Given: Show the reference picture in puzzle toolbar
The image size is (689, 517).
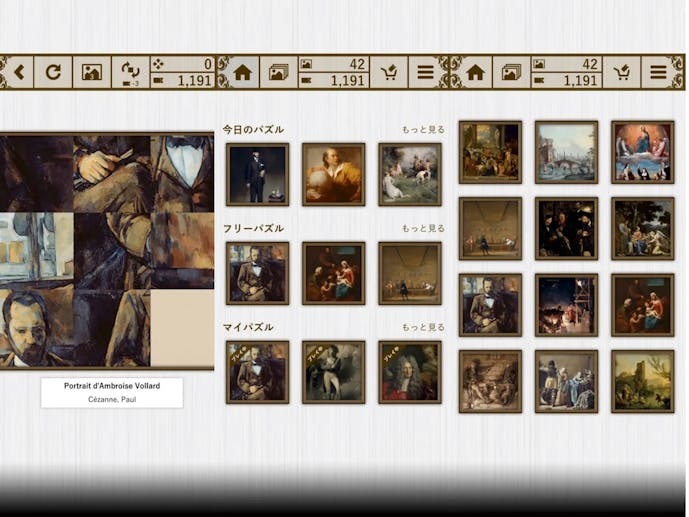Looking at the screenshot, I should pos(91,72).
